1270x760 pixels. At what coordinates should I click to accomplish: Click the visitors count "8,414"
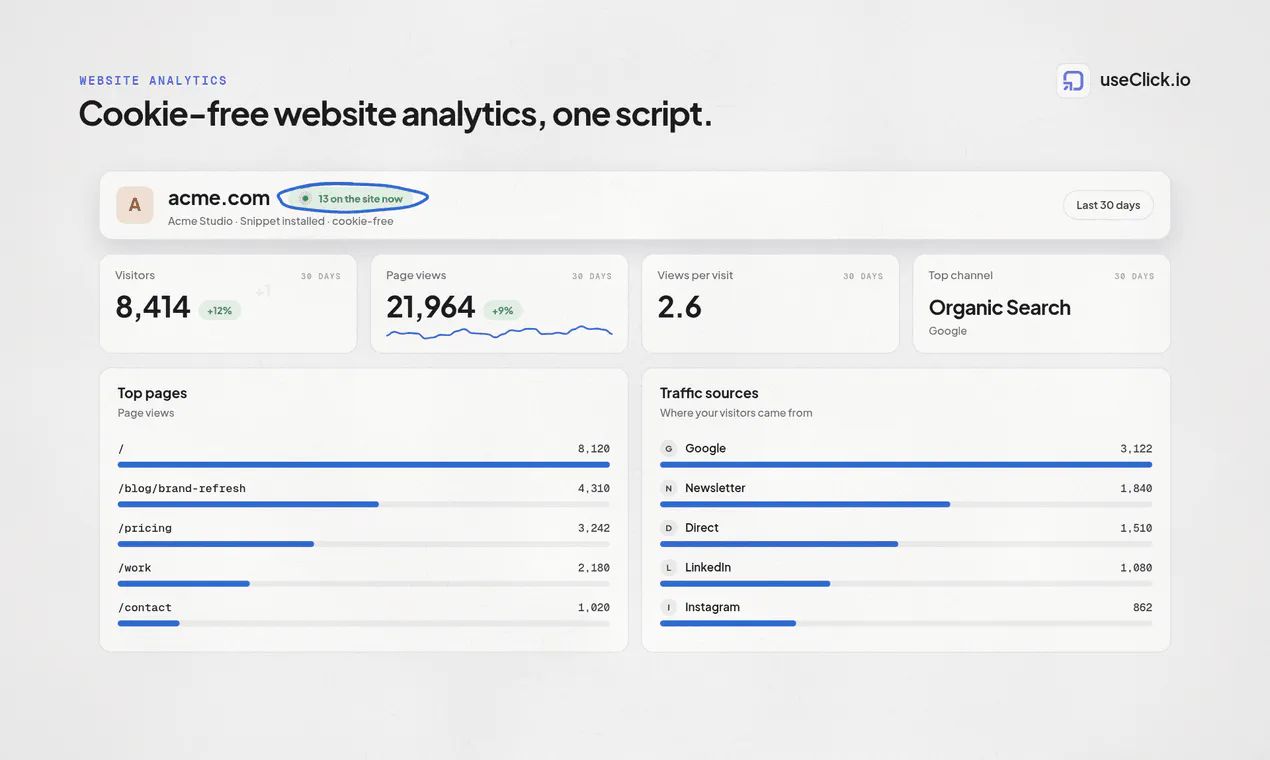(x=153, y=308)
